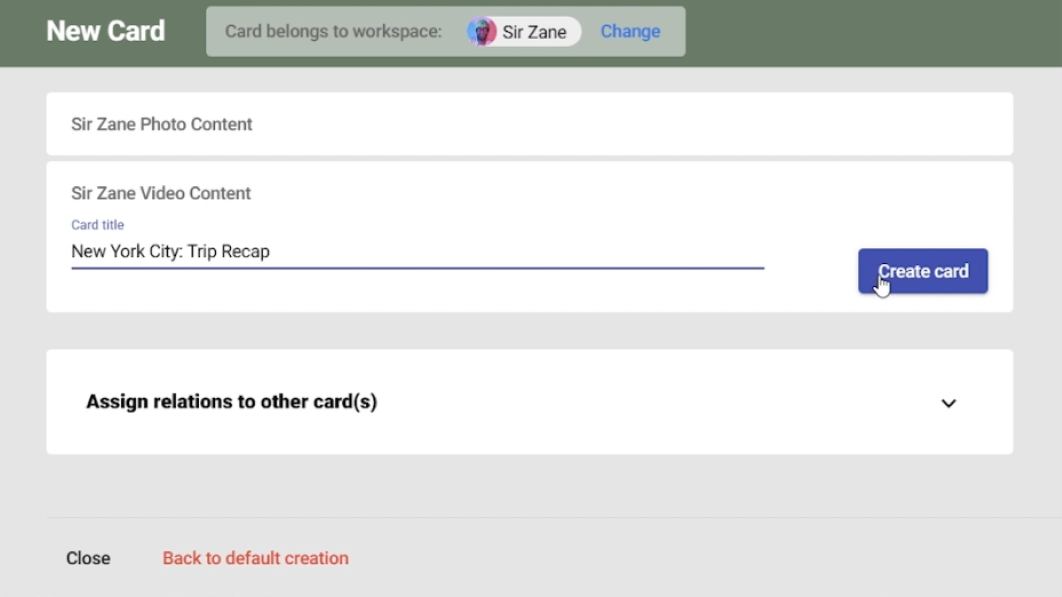Viewport: 1062px width, 597px height.
Task: Select the Sir Zane name in workspace chip
Action: (534, 32)
